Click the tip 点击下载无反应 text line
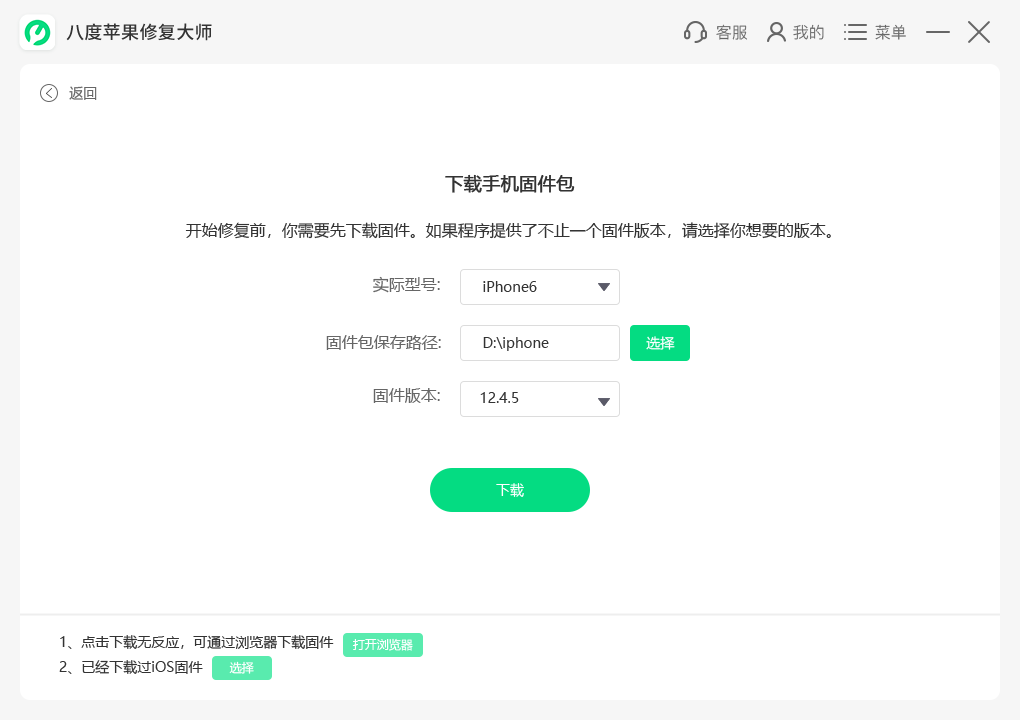Image resolution: width=1020 pixels, height=720 pixels. (x=196, y=642)
